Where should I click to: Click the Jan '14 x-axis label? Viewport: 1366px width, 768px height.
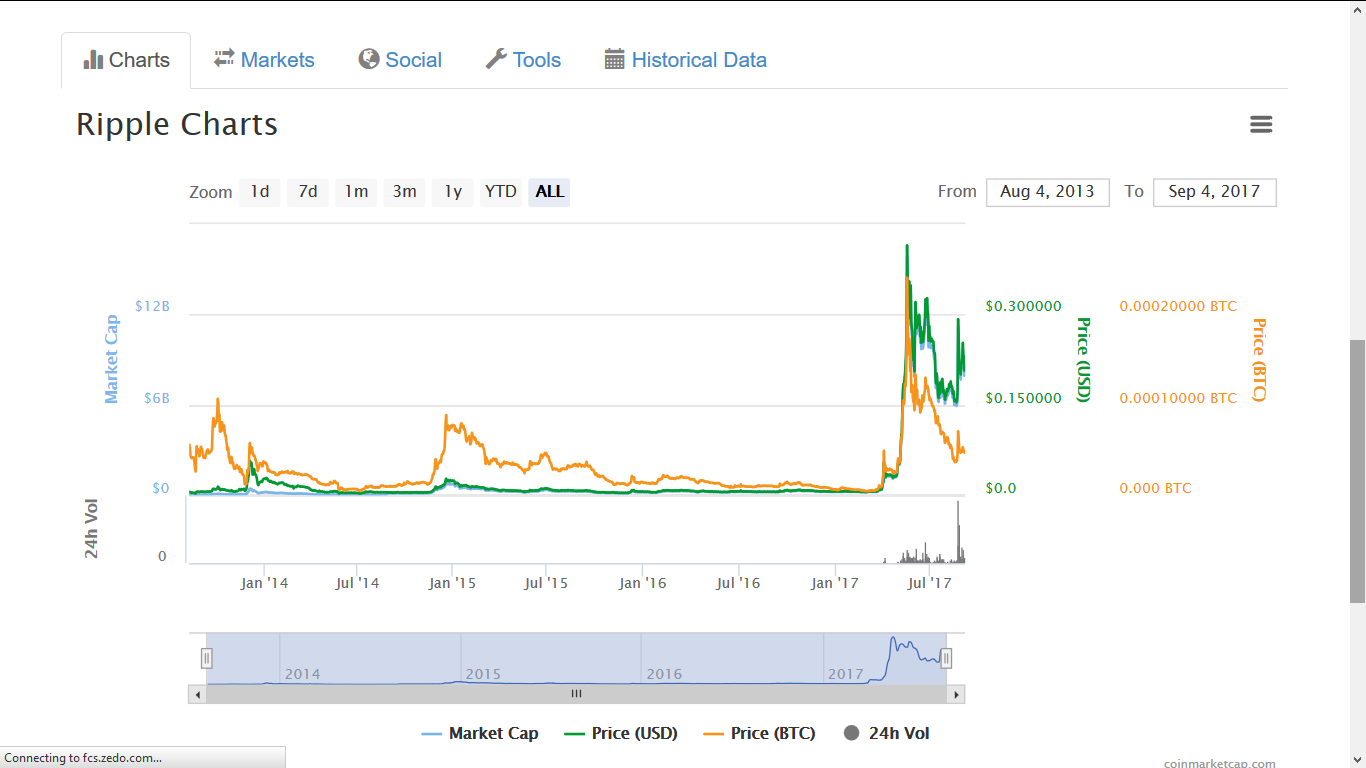[264, 583]
